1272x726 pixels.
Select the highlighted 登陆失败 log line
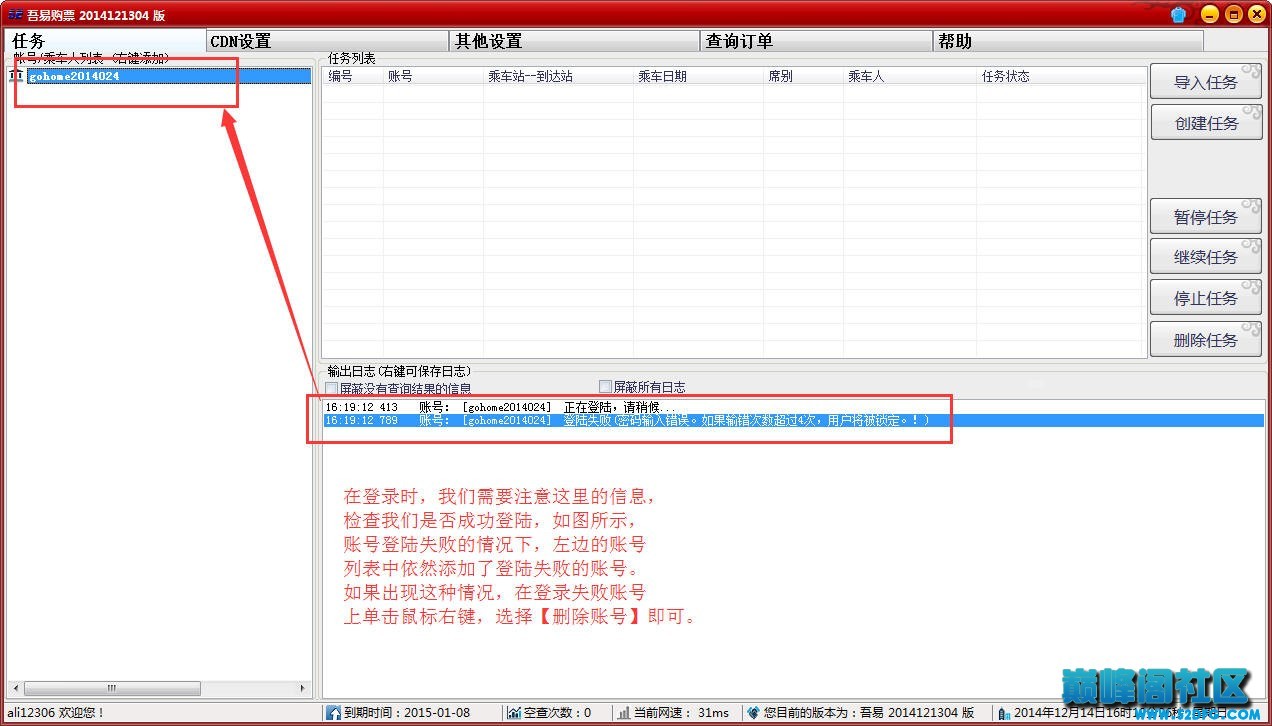coord(794,421)
